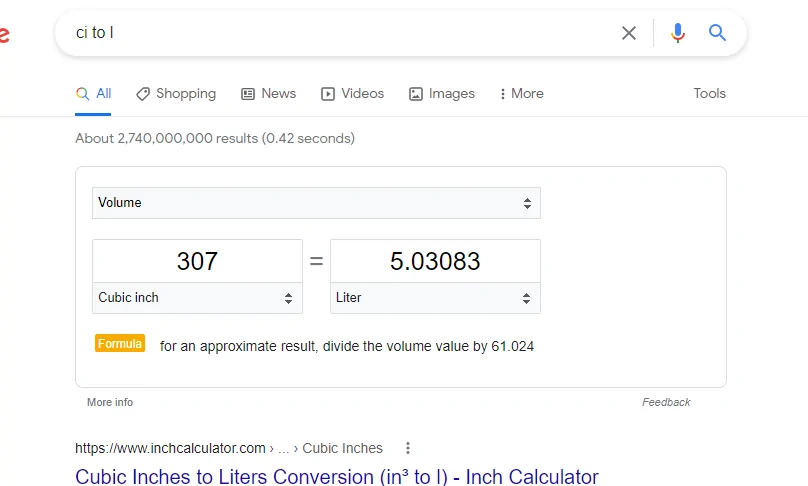Click the News newspaper icon
The width and height of the screenshot is (808, 486).
[248, 94]
